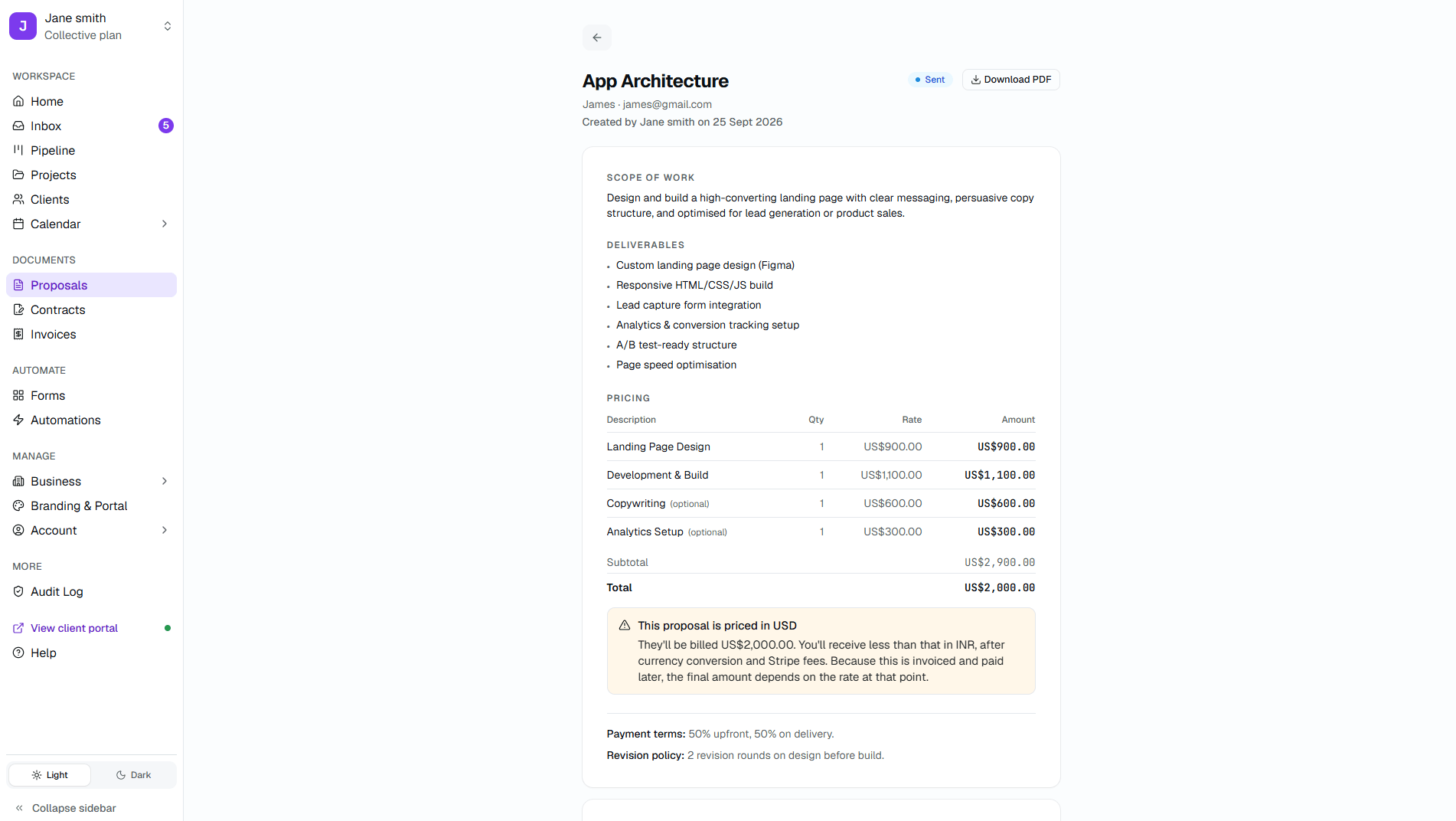
Task: Click the Collapse sidebar double-chevron icon
Action: click(x=19, y=808)
